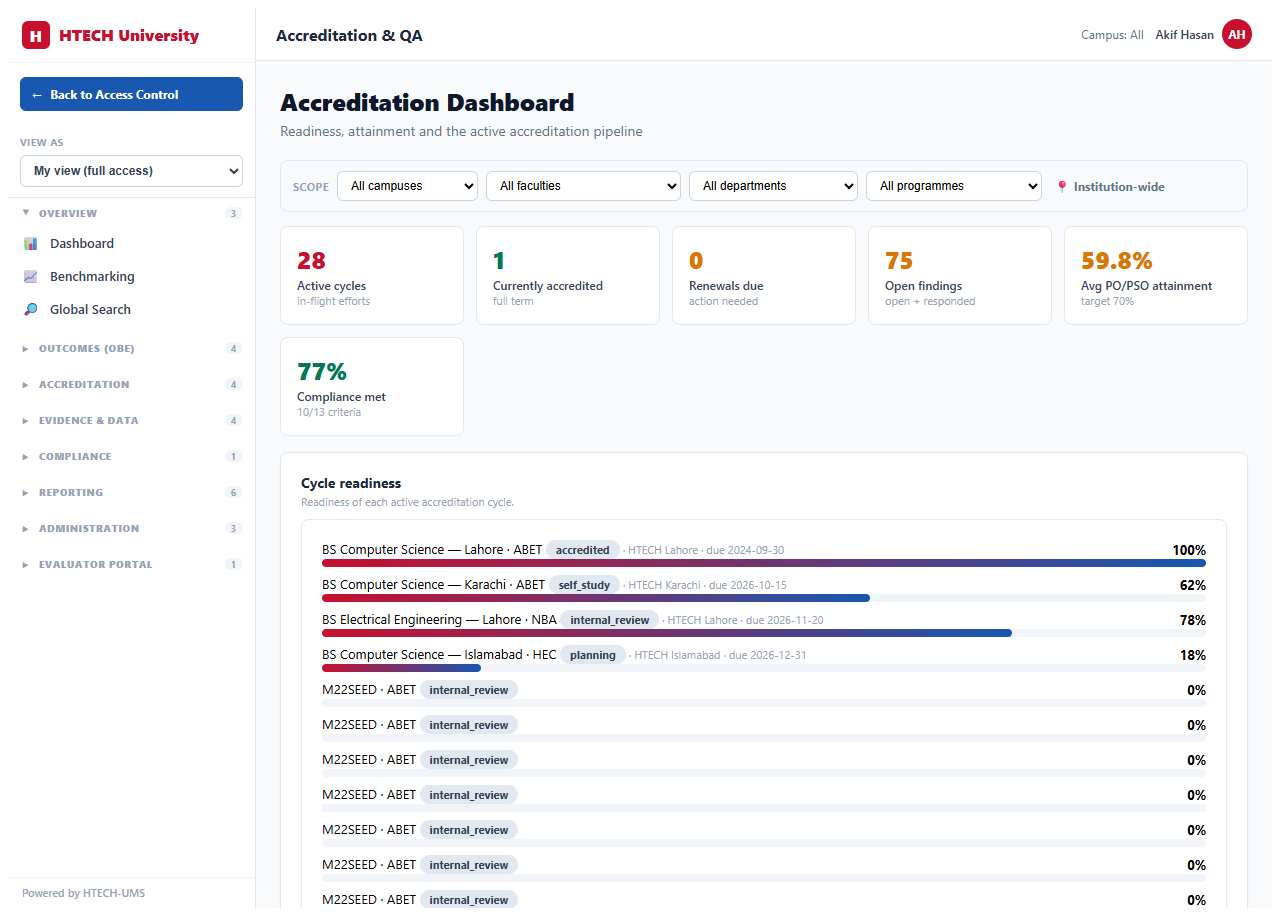
Task: Click the planning status badge
Action: (593, 655)
